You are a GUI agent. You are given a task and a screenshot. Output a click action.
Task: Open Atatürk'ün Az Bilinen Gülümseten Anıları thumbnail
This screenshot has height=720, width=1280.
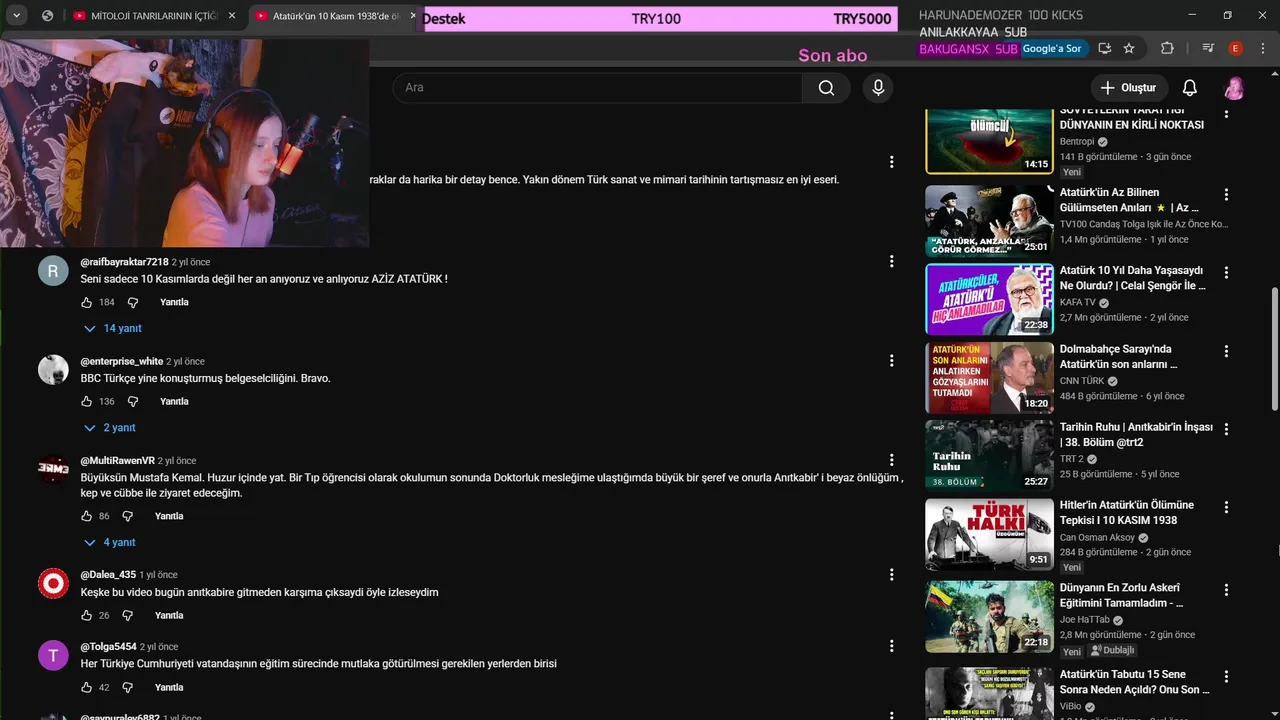[x=989, y=221]
